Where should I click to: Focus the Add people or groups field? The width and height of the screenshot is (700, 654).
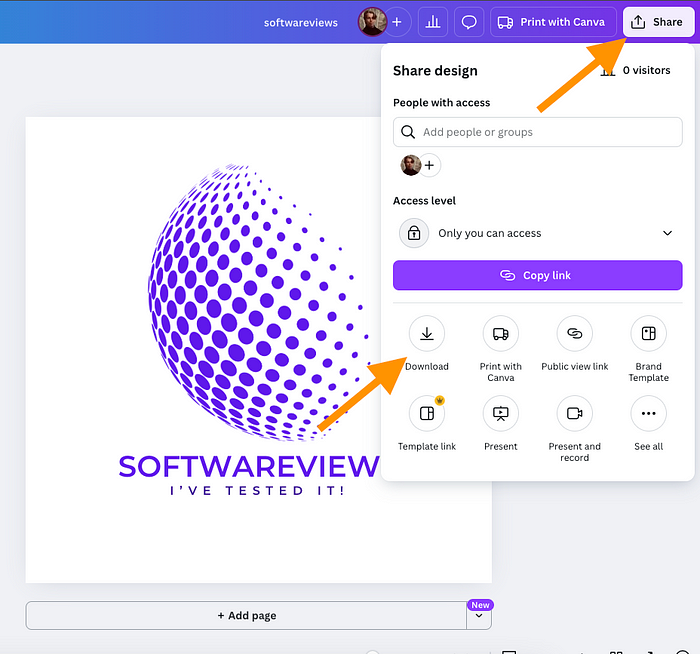(x=538, y=132)
